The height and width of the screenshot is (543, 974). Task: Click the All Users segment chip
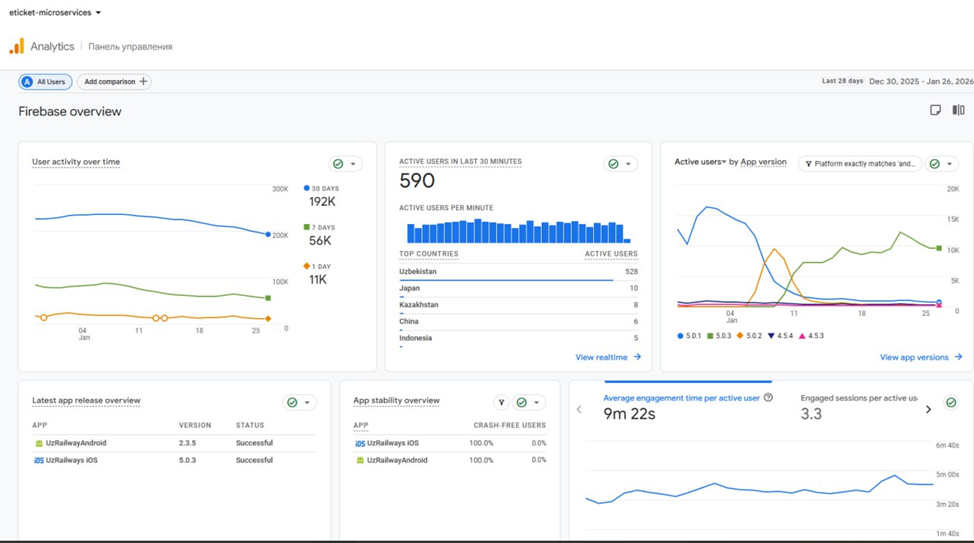click(44, 82)
